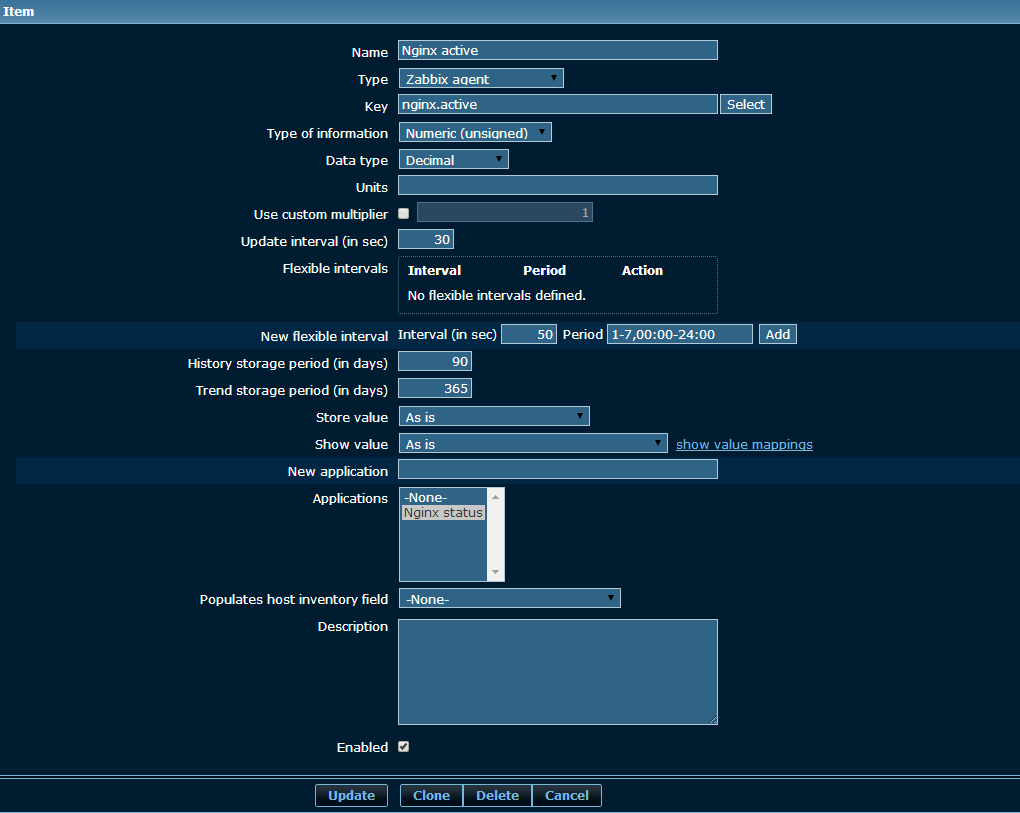1020x813 pixels.
Task: Click the Select button next to Key
Action: (x=746, y=105)
